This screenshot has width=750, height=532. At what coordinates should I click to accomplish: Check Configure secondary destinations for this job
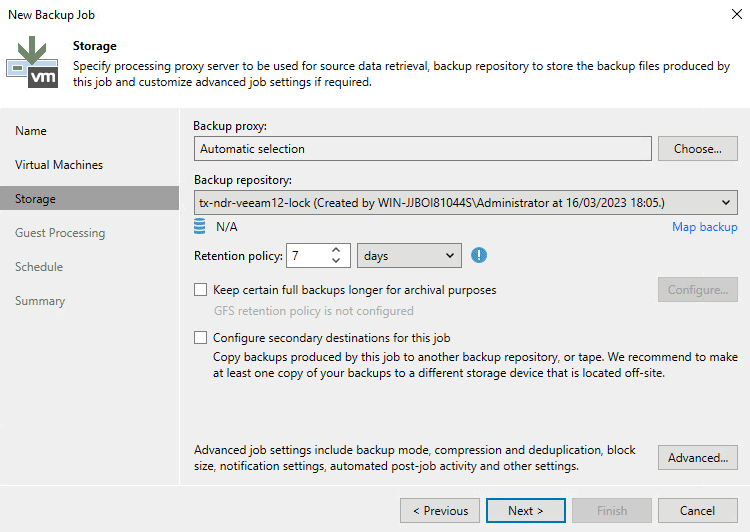click(x=201, y=338)
